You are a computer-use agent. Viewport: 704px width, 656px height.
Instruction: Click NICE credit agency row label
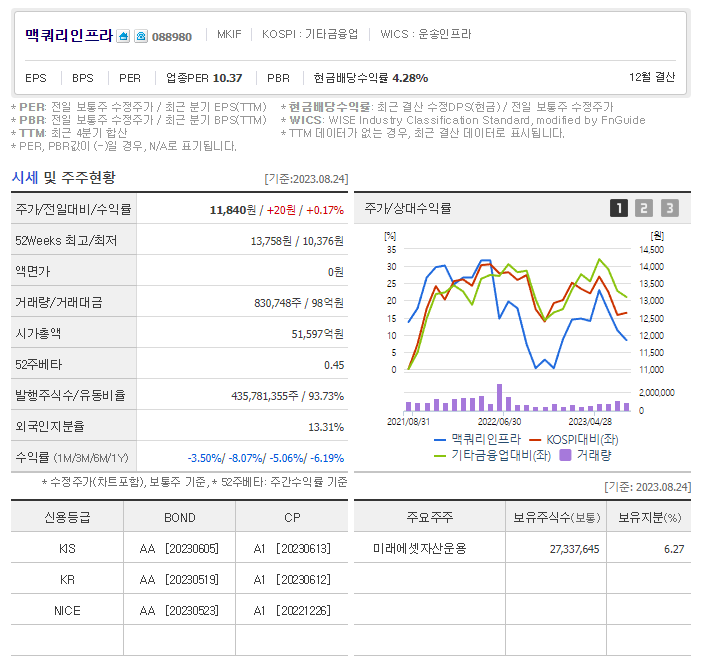pyautogui.click(x=67, y=611)
